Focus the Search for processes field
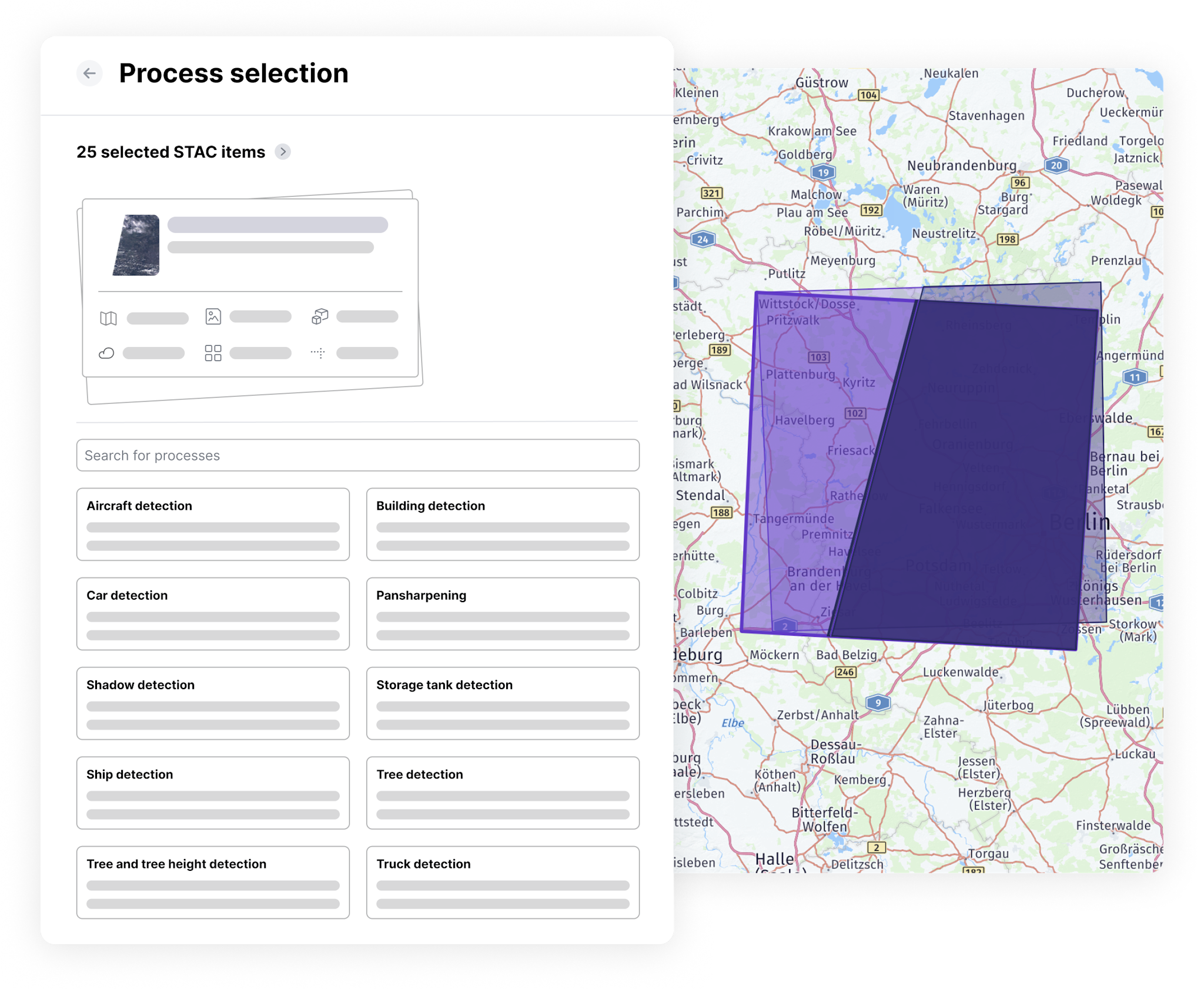The width and height of the screenshot is (1204, 989). coord(357,455)
